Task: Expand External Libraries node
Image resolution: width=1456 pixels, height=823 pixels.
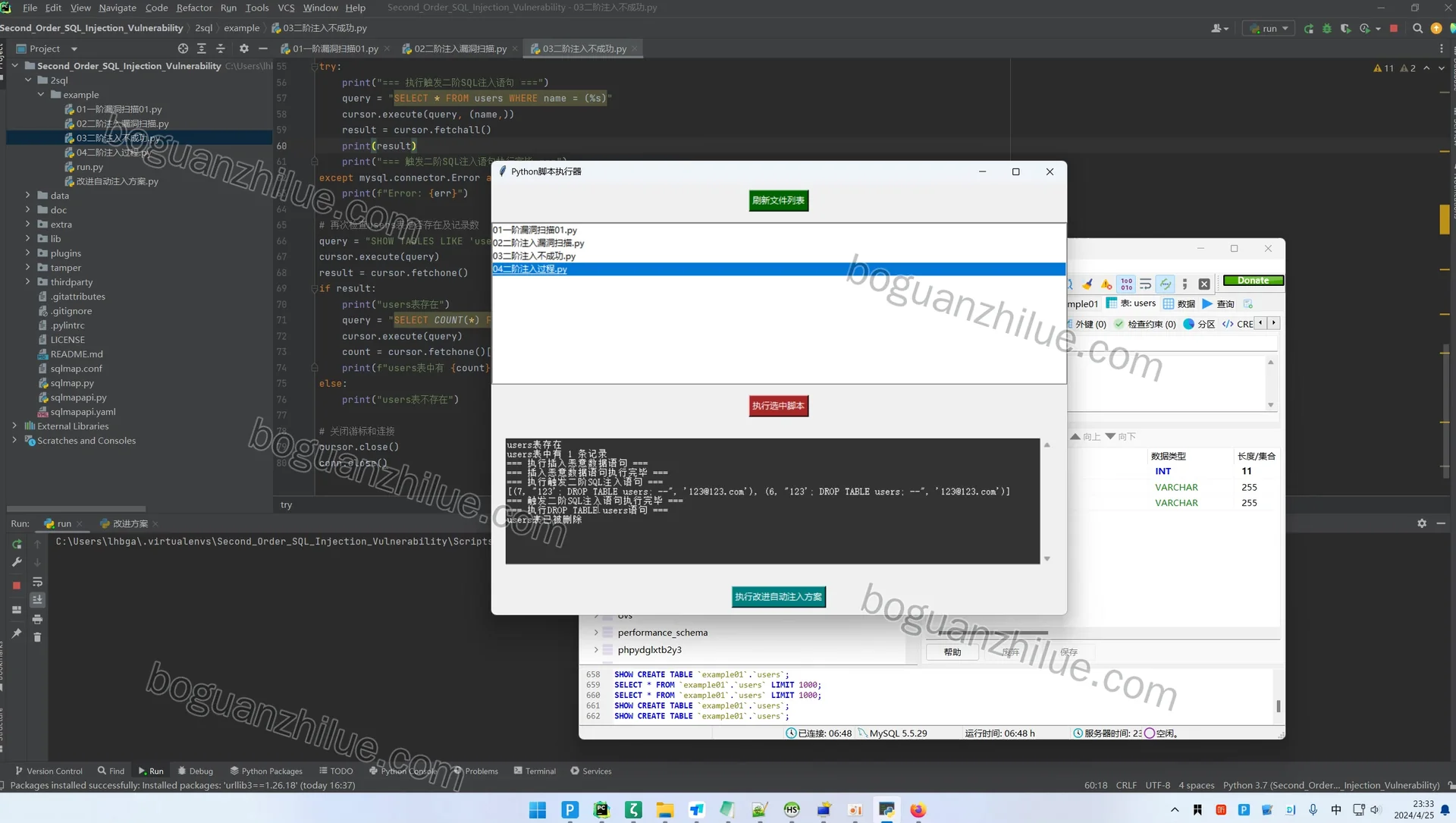Action: [14, 426]
